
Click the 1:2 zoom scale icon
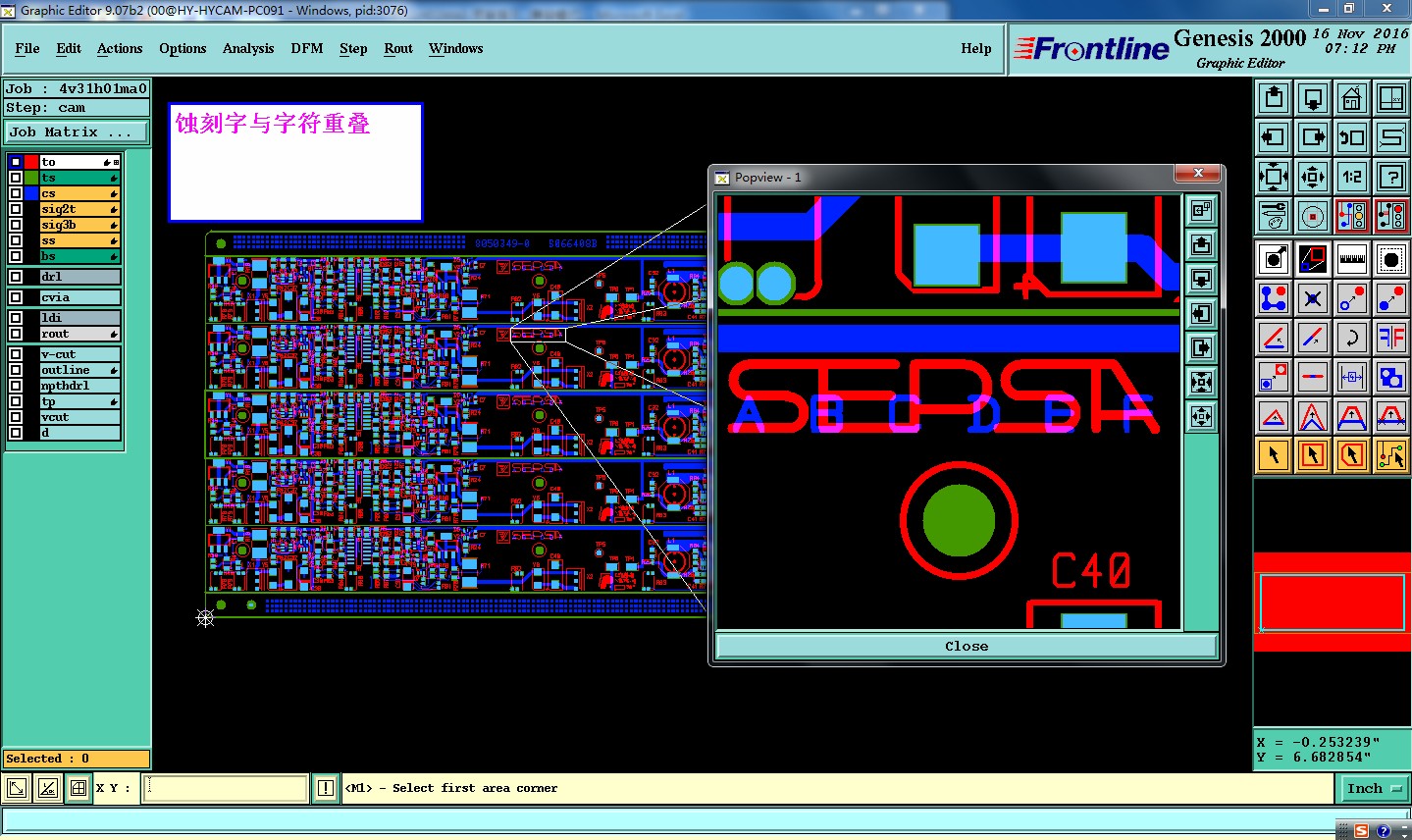(x=1352, y=177)
